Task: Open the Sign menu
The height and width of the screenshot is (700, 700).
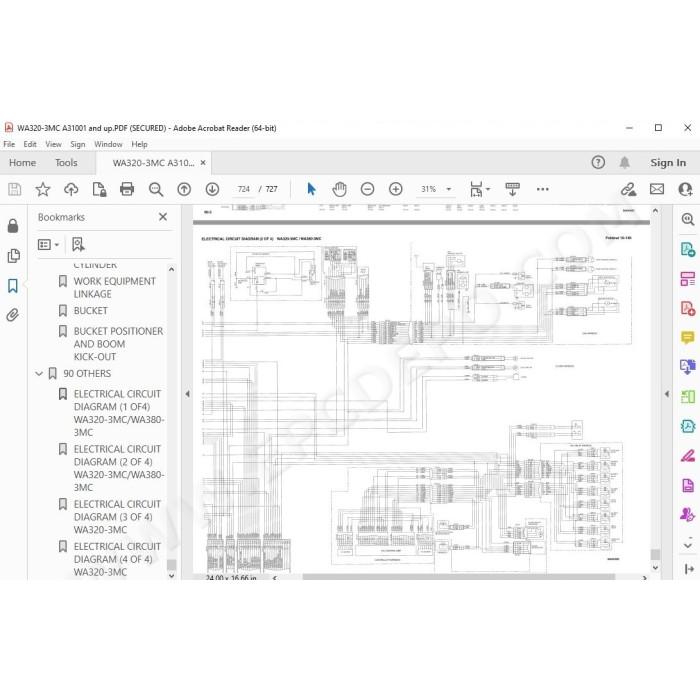Action: click(78, 144)
